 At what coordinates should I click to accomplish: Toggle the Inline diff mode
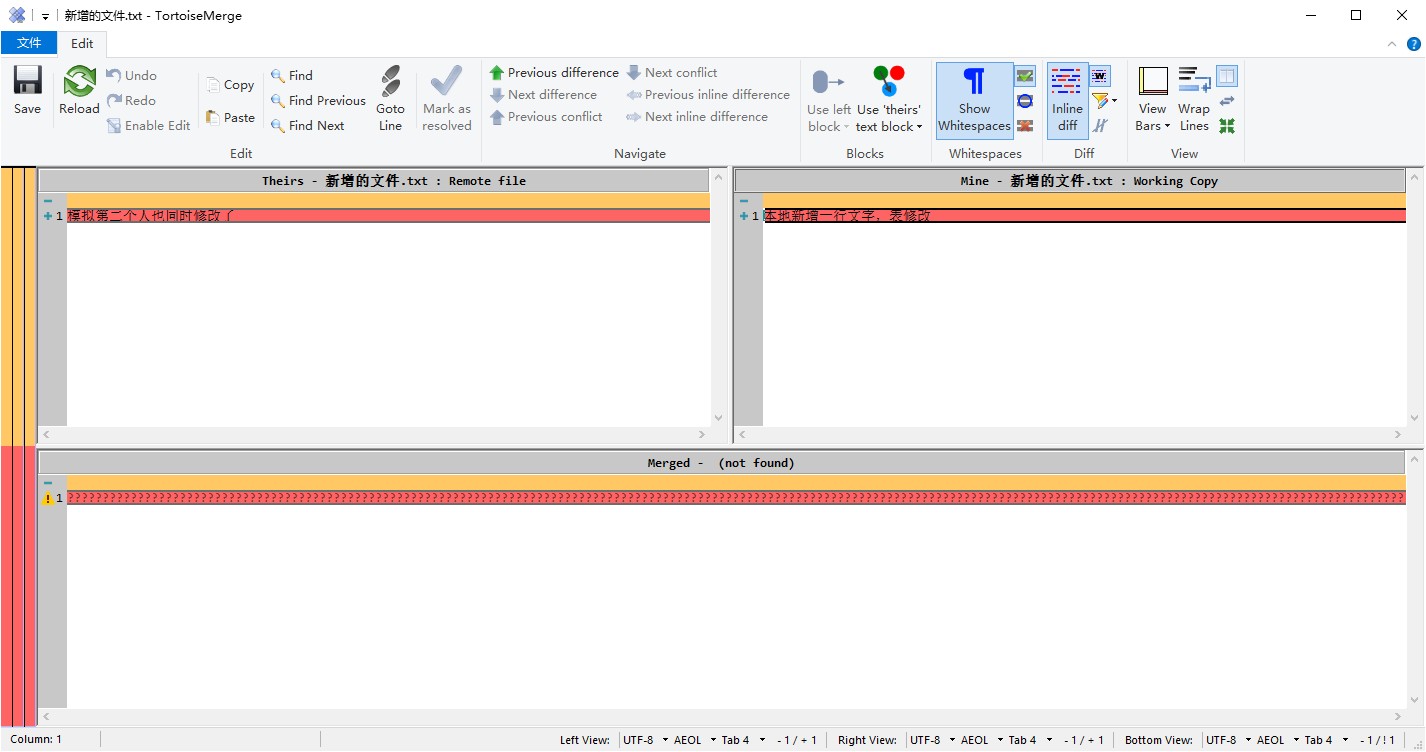[1067, 99]
